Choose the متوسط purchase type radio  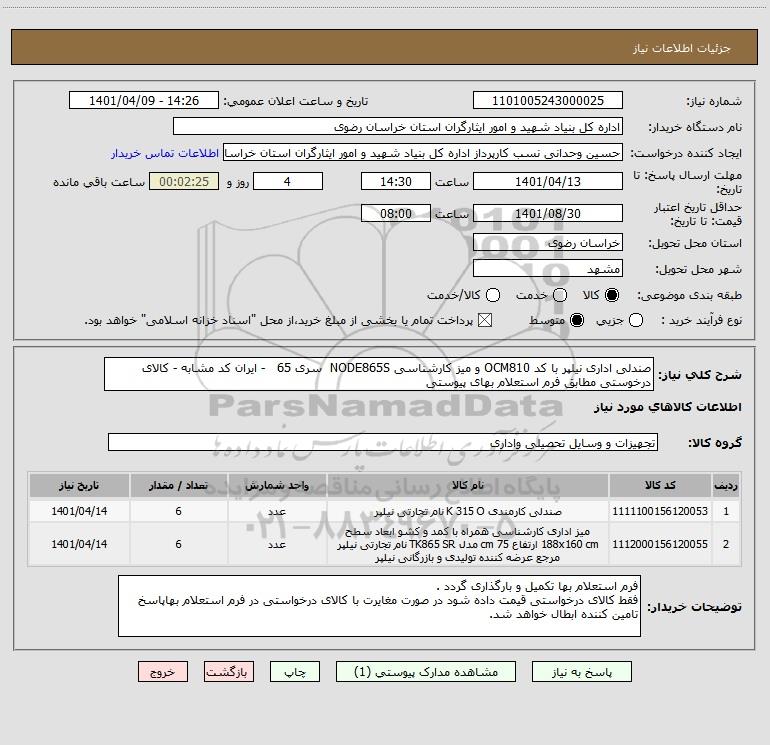577,321
